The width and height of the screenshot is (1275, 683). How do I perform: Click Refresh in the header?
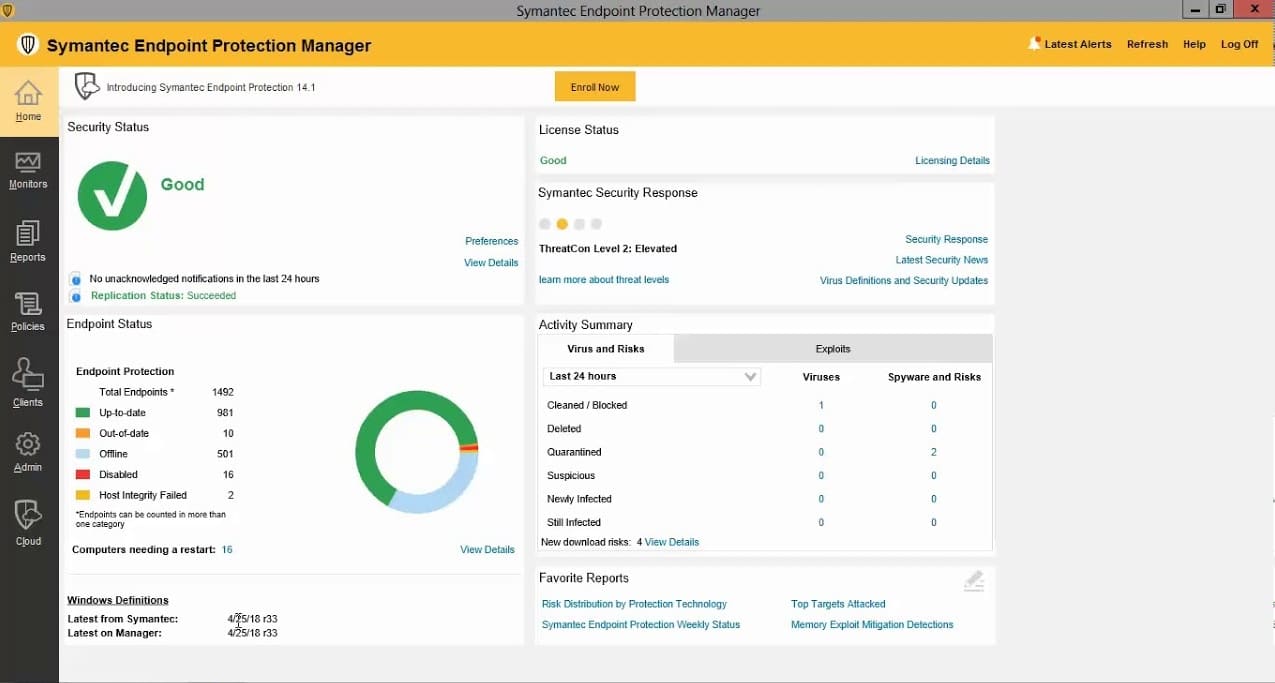1147,44
